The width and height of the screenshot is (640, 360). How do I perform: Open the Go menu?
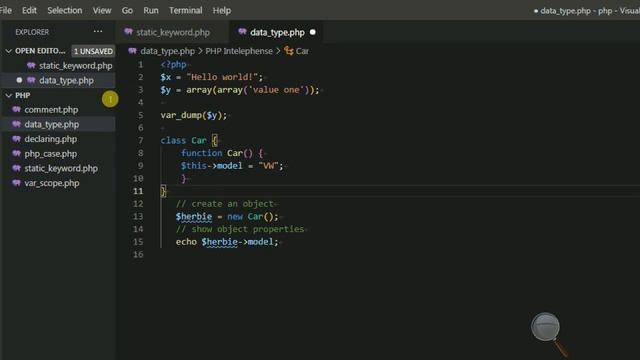click(127, 10)
